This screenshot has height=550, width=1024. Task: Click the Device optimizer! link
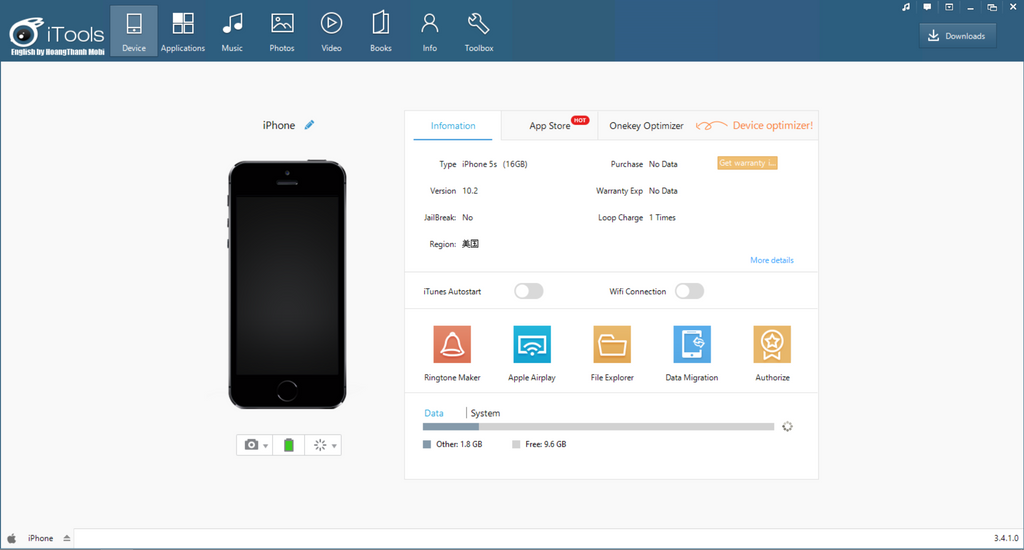(x=773, y=125)
